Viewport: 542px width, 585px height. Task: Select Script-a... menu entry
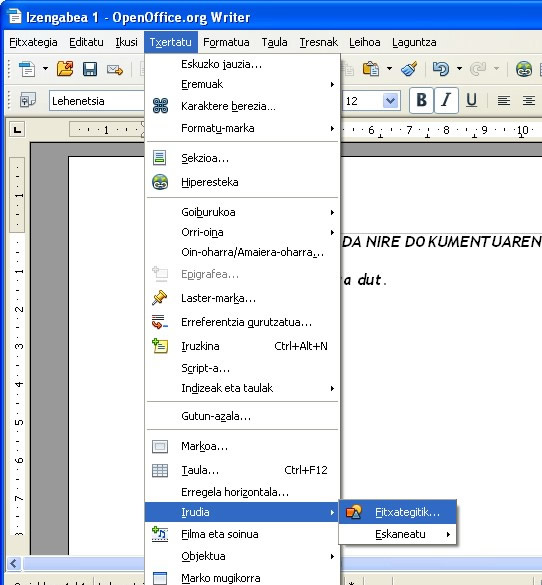[242, 368]
